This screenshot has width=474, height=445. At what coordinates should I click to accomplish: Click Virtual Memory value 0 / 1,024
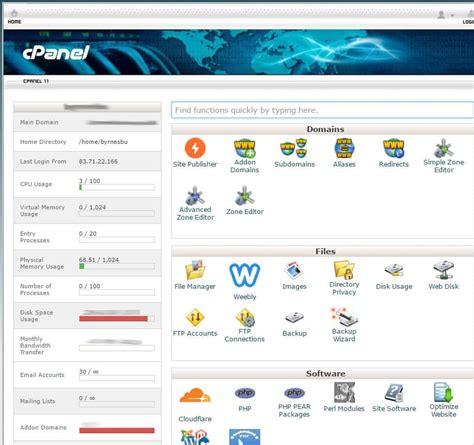(92, 207)
